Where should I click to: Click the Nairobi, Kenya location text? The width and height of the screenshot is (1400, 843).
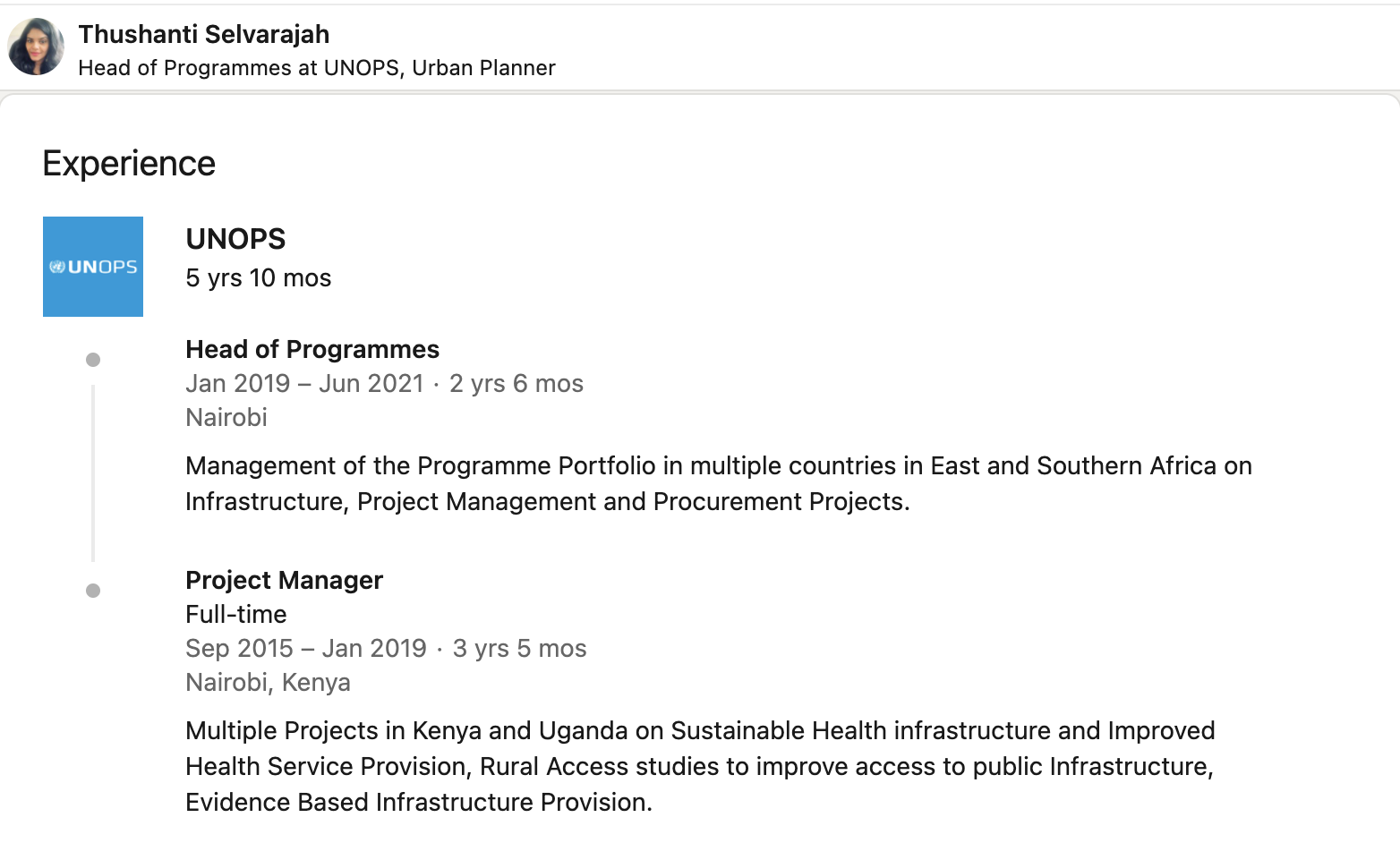(x=268, y=683)
